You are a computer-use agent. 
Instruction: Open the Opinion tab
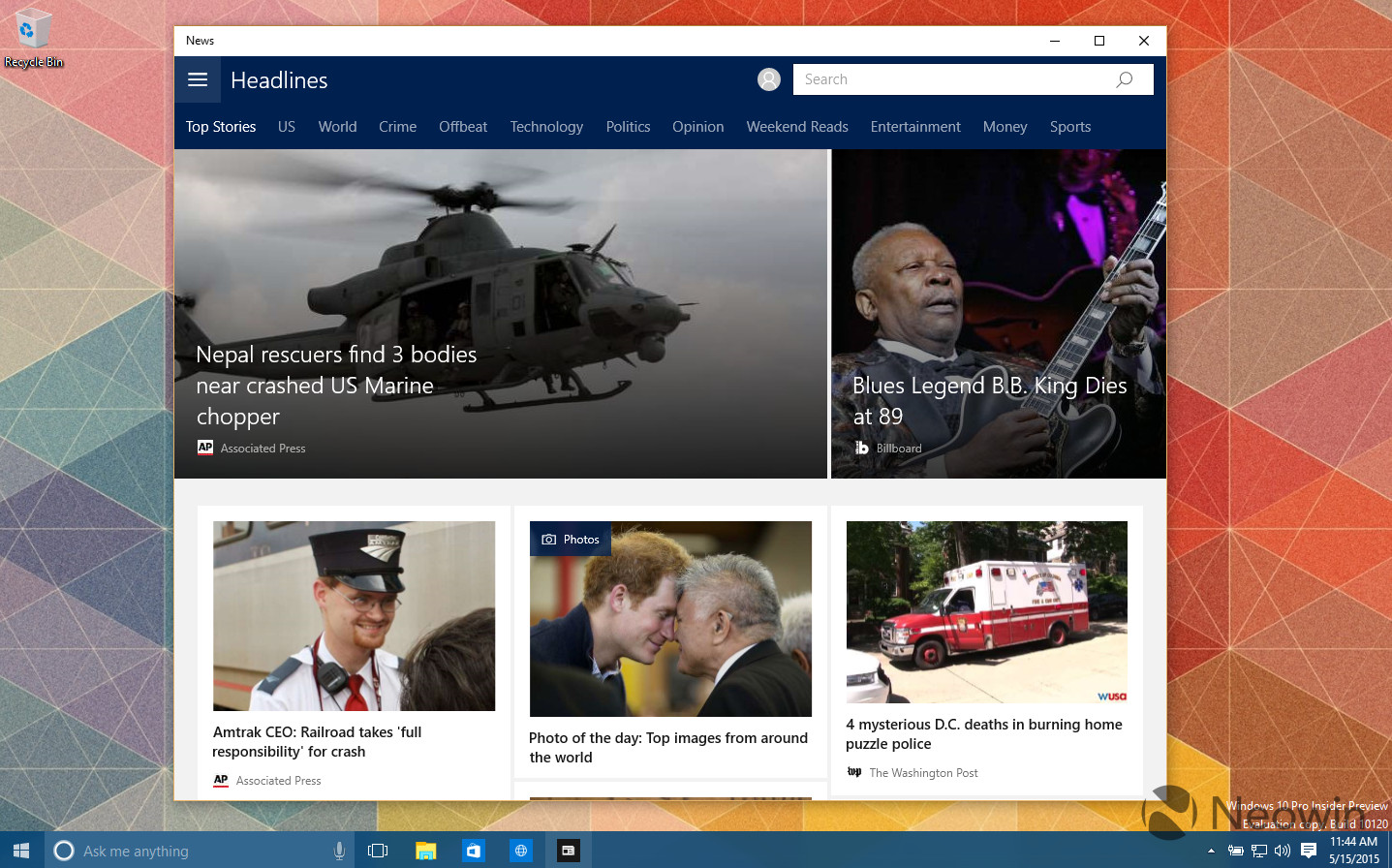pos(697,127)
